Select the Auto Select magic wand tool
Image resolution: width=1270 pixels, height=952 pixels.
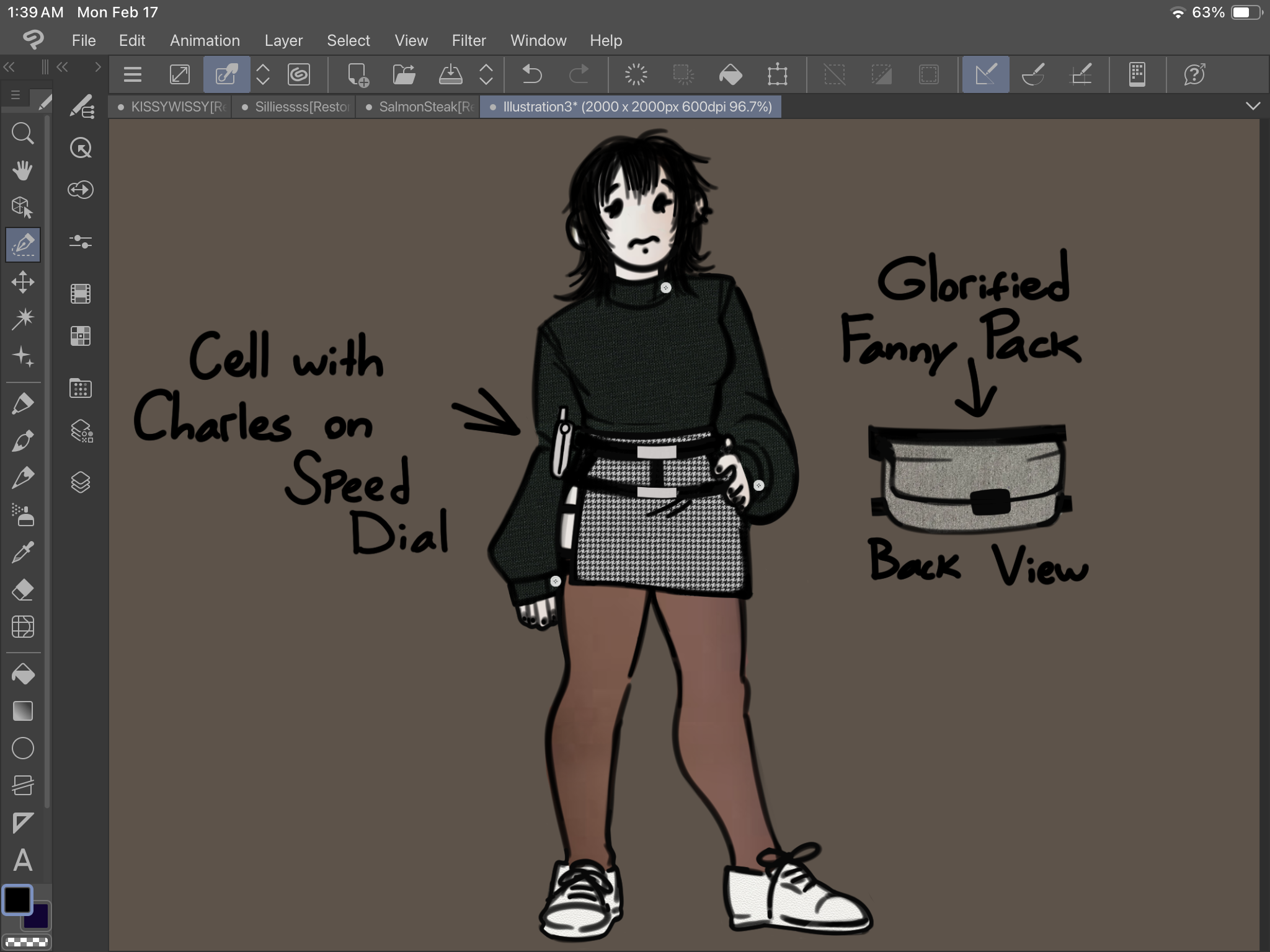tap(23, 319)
